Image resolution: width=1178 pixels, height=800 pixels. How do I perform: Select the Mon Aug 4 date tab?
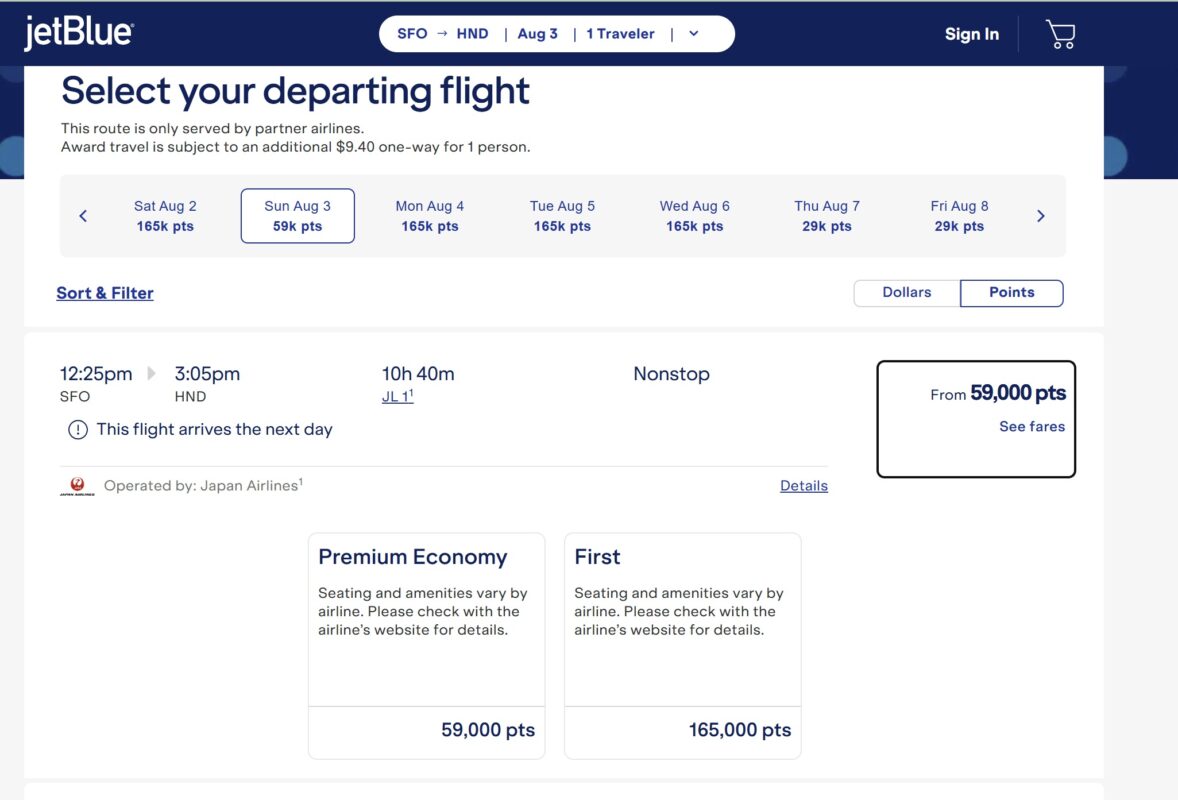[x=429, y=215]
